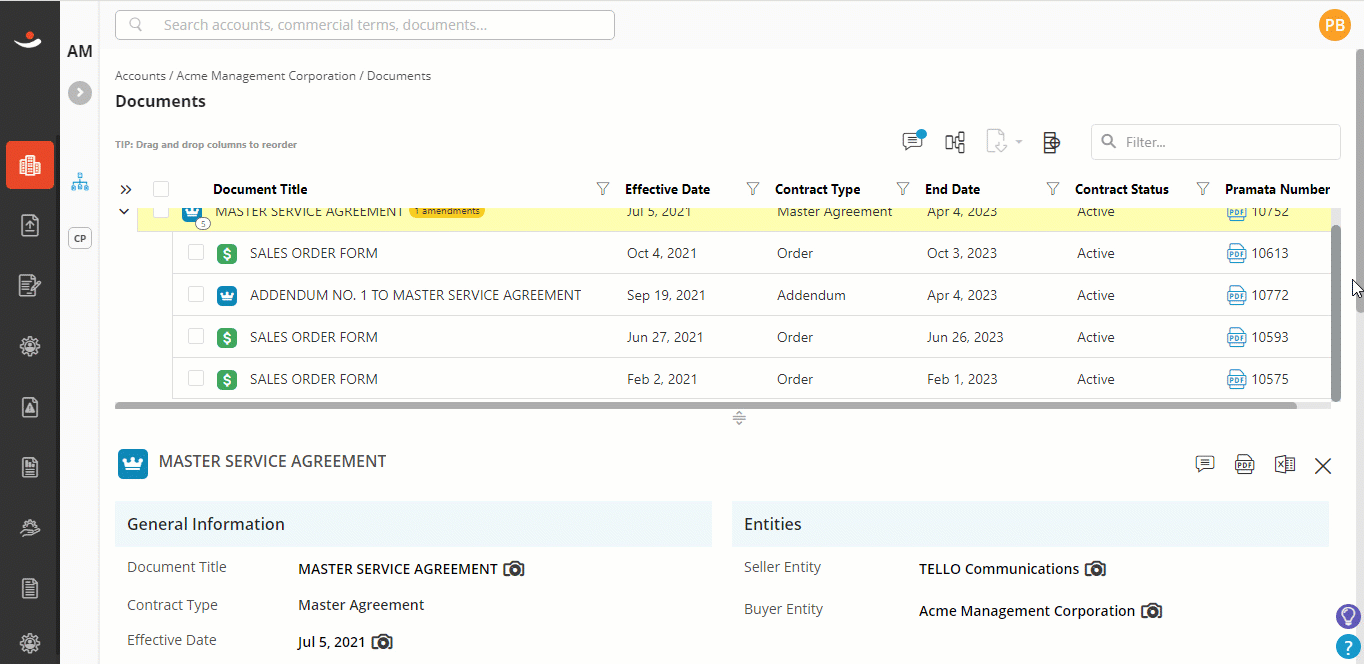Click the Excel export icon in detail panel
Image resolution: width=1364 pixels, height=664 pixels.
1285,464
